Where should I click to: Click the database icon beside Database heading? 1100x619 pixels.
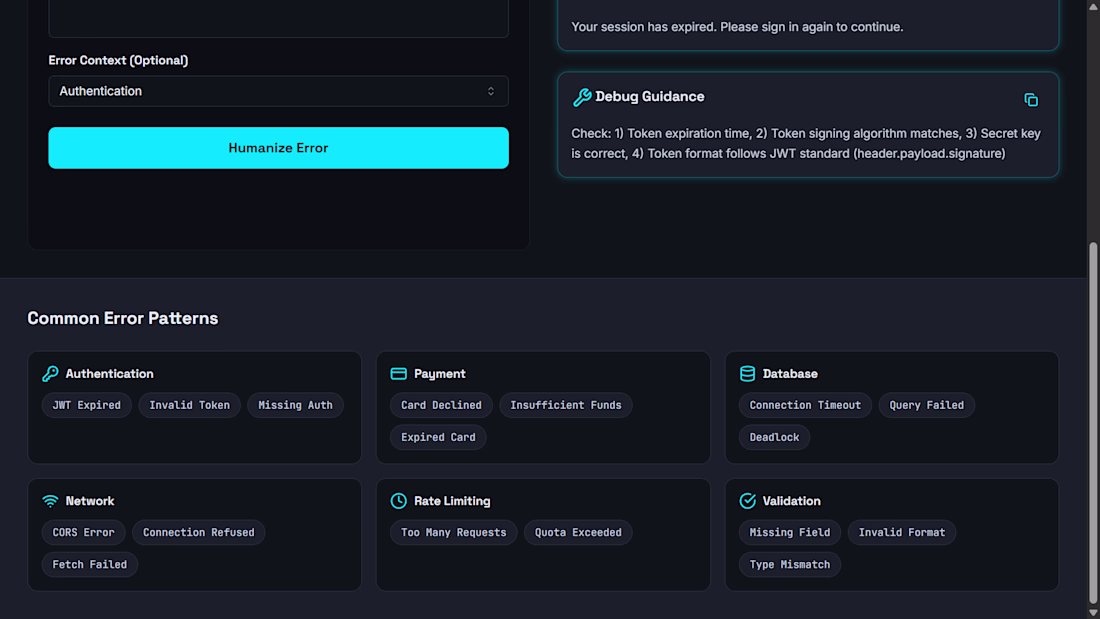(747, 374)
